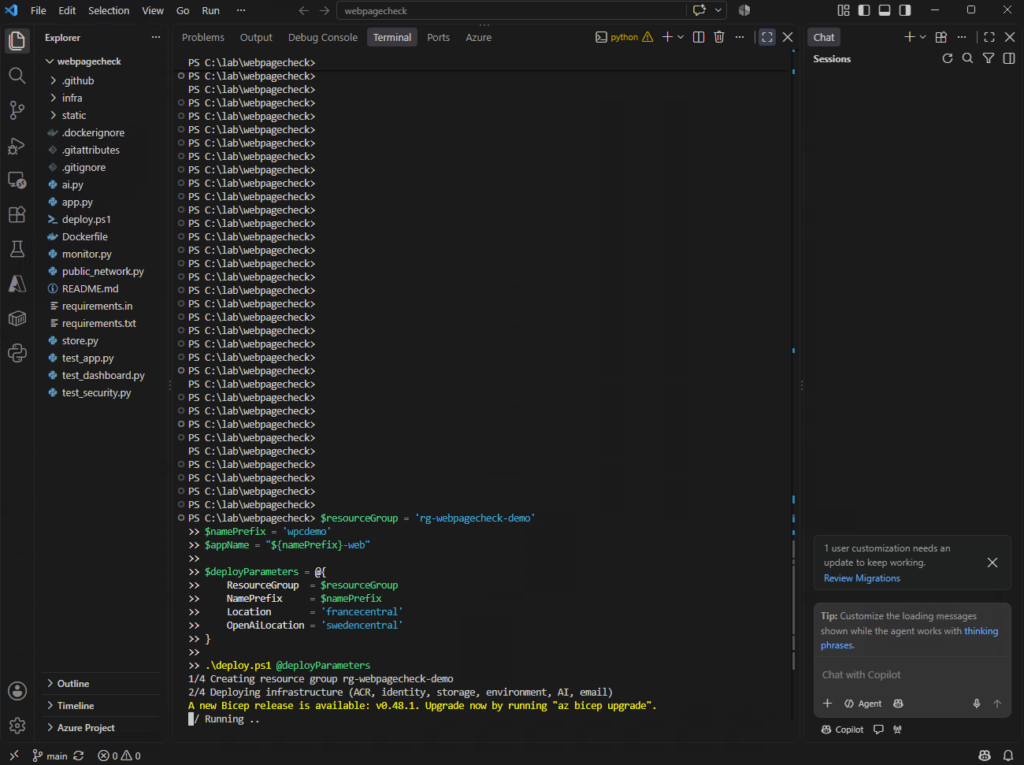Screen dimensions: 1024x765
Task: Add context to chat with plus icon
Action: 827,704
